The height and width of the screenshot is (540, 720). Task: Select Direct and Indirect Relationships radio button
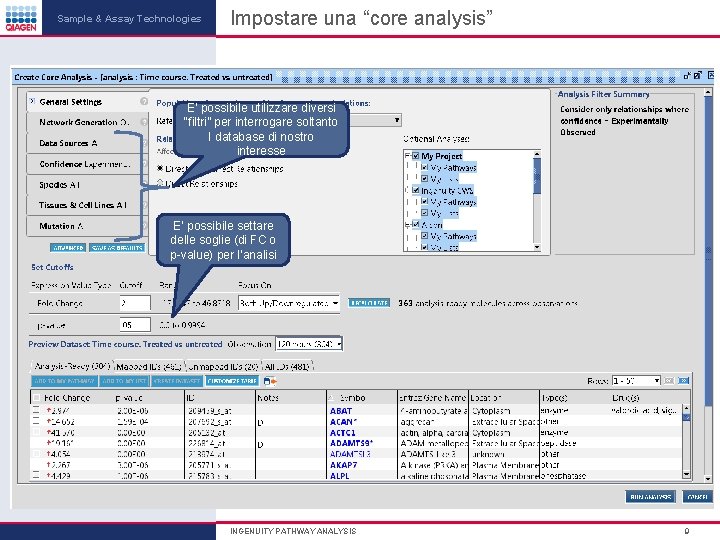160,169
